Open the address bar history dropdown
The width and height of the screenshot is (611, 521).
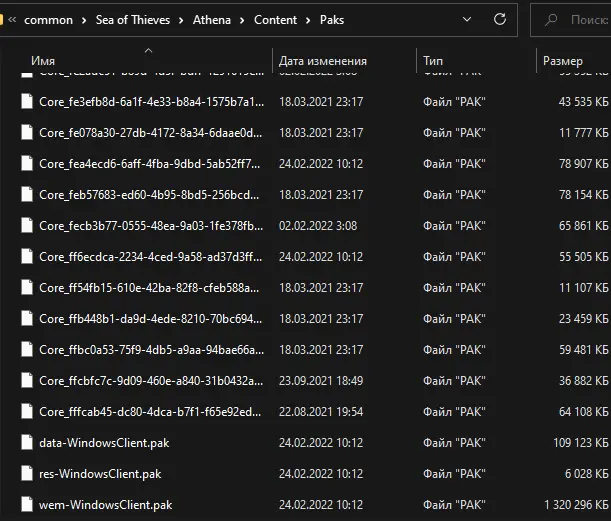click(466, 19)
